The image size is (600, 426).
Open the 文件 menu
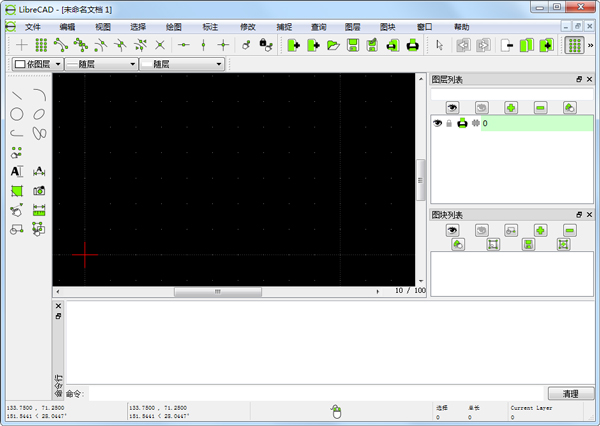[x=33, y=27]
